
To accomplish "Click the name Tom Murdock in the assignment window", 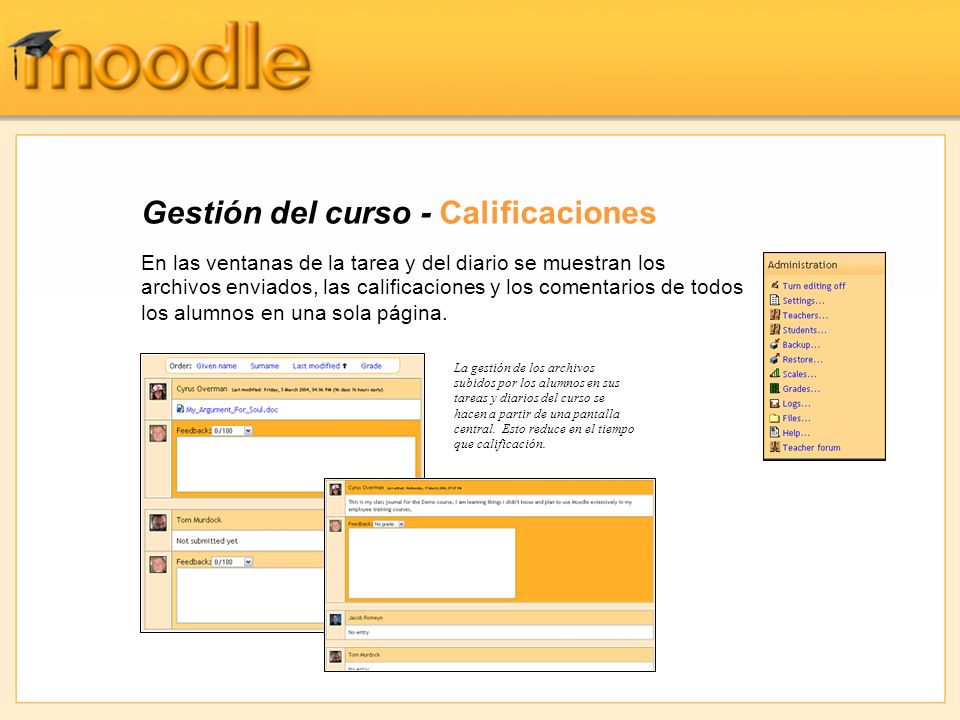I will [x=199, y=520].
